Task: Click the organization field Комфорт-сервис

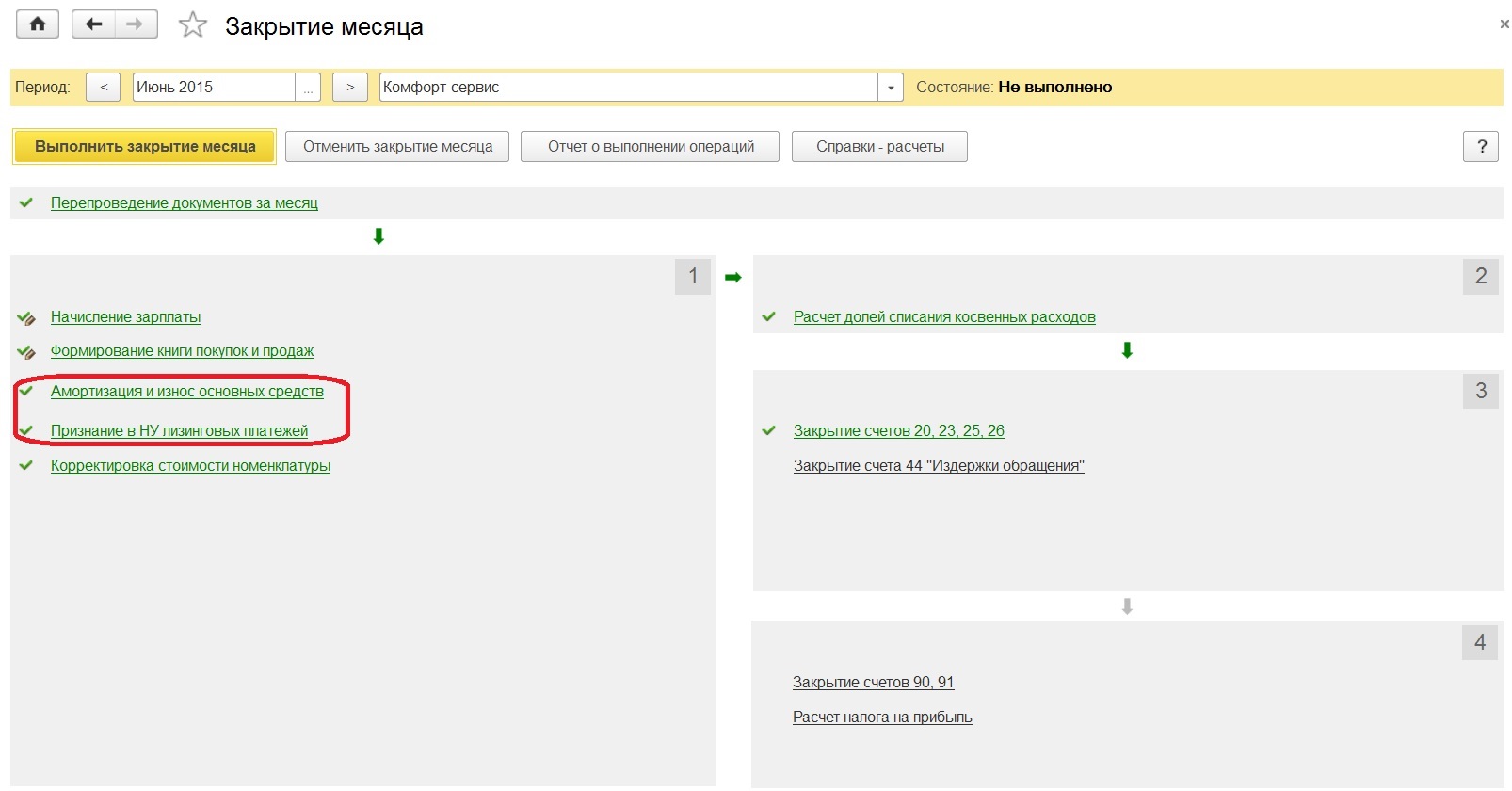Action: pos(629,88)
